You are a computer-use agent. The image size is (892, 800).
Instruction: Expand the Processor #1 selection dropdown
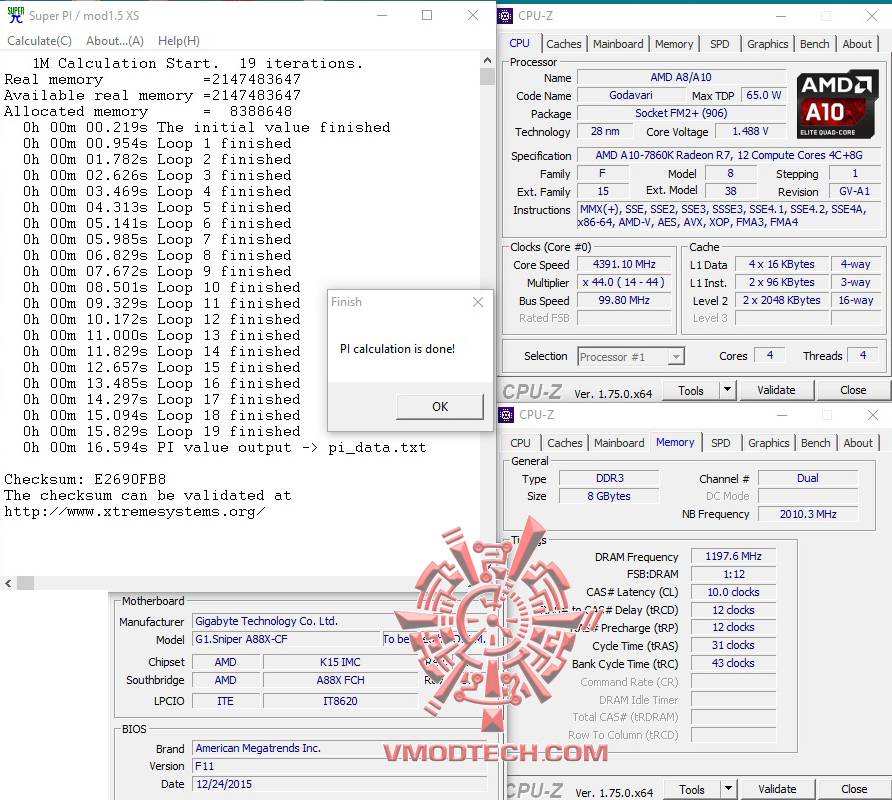click(x=675, y=357)
